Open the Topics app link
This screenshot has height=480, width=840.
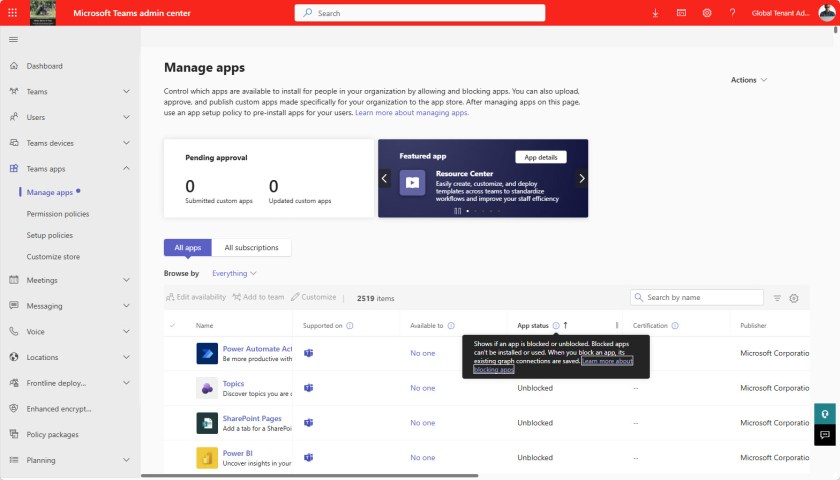[233, 384]
